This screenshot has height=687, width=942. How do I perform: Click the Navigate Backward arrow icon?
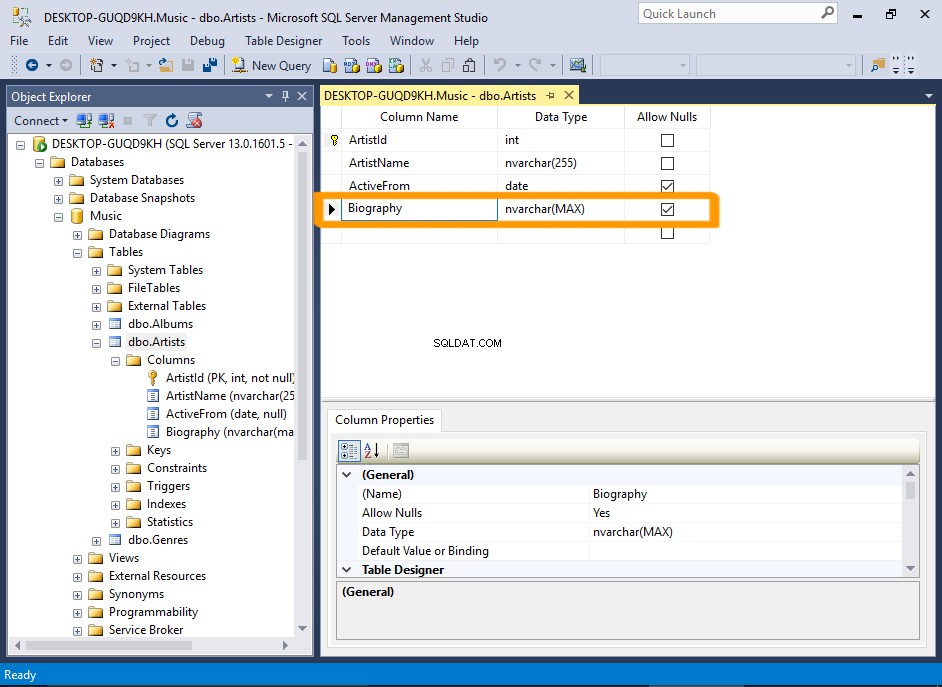point(32,65)
